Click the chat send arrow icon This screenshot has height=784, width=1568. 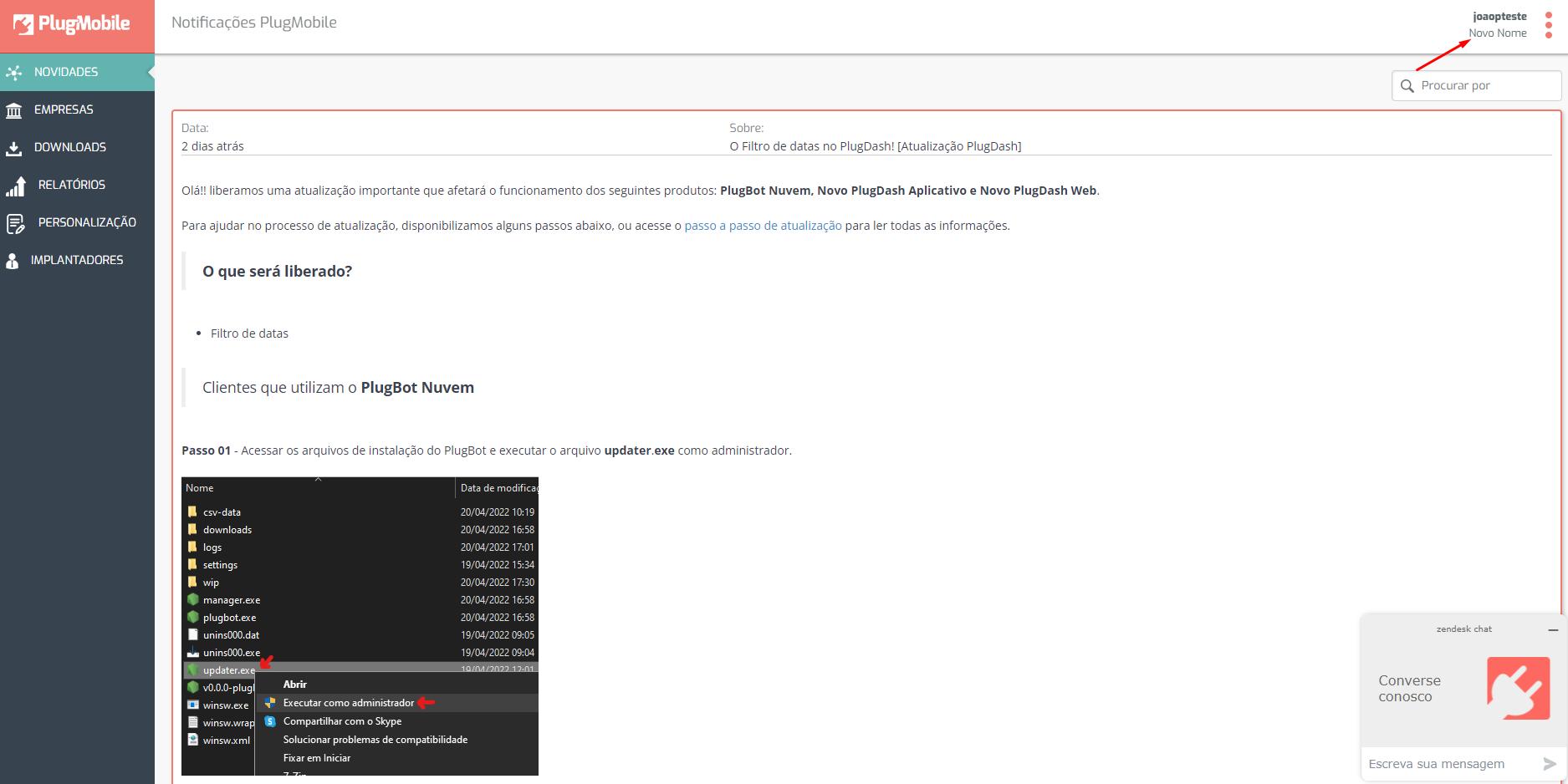[1550, 764]
